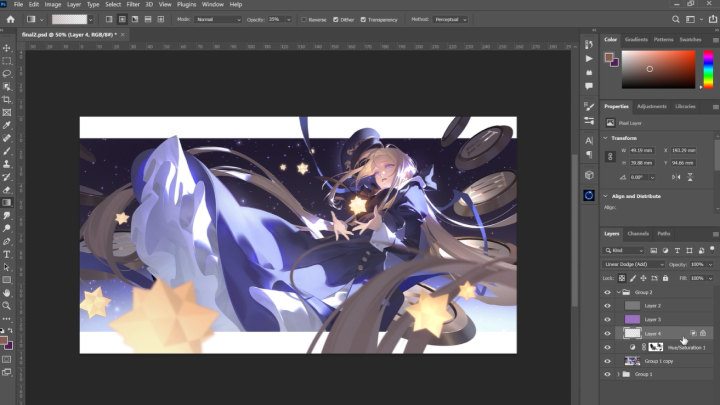Click the link width and height button

(610, 157)
